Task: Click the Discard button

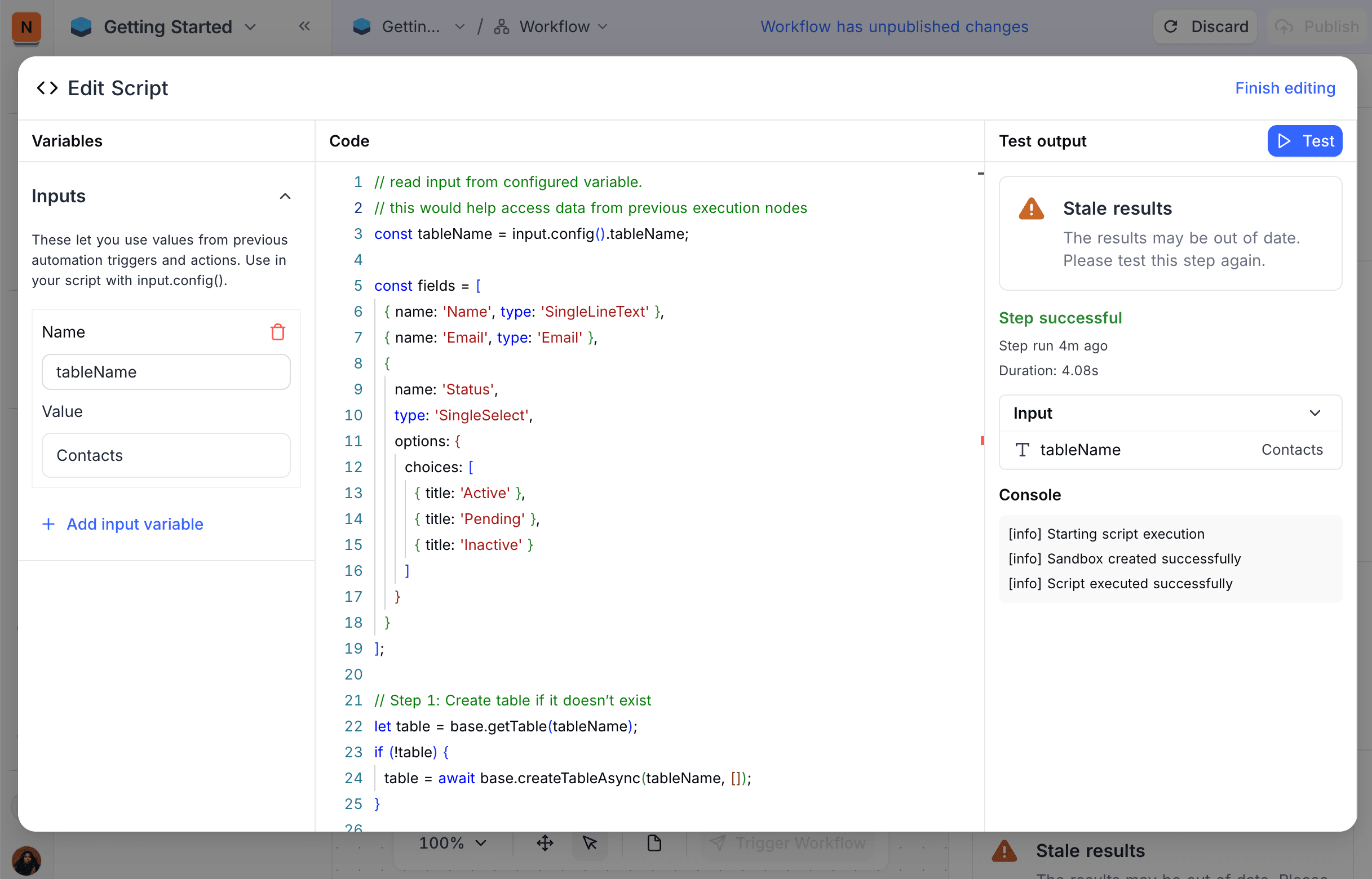Action: [x=1205, y=26]
